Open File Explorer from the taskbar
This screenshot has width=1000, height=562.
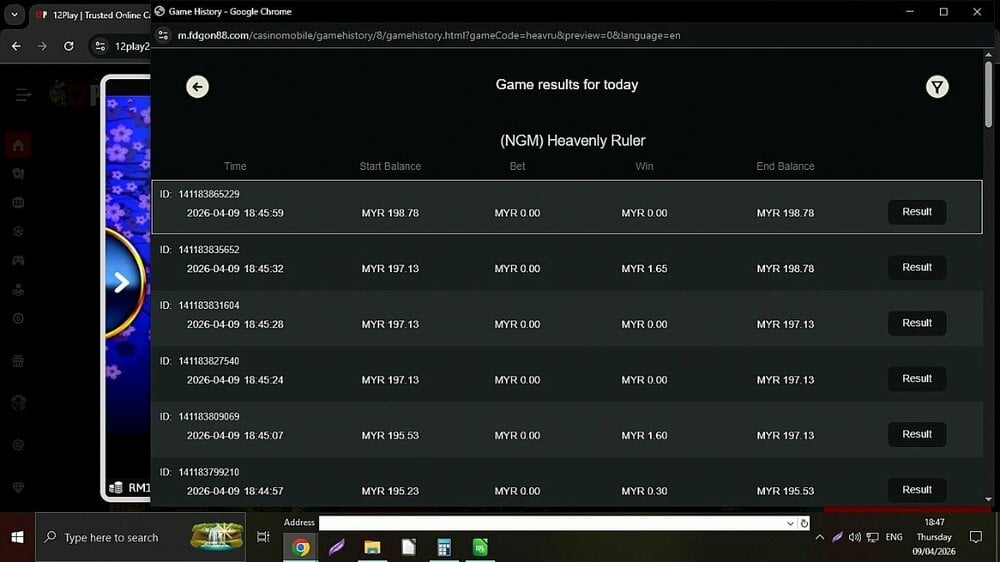pos(372,547)
